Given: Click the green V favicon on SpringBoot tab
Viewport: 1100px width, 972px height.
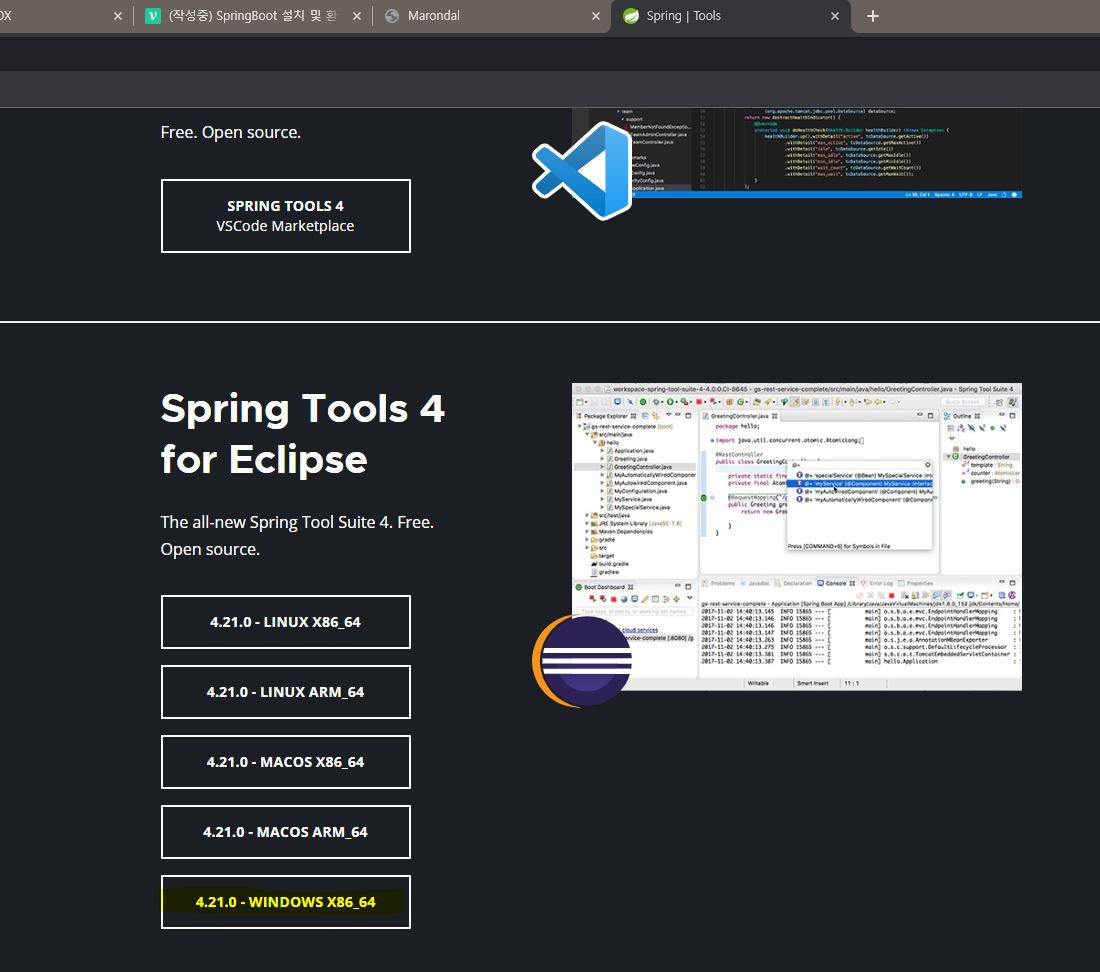Looking at the screenshot, I should coord(152,16).
